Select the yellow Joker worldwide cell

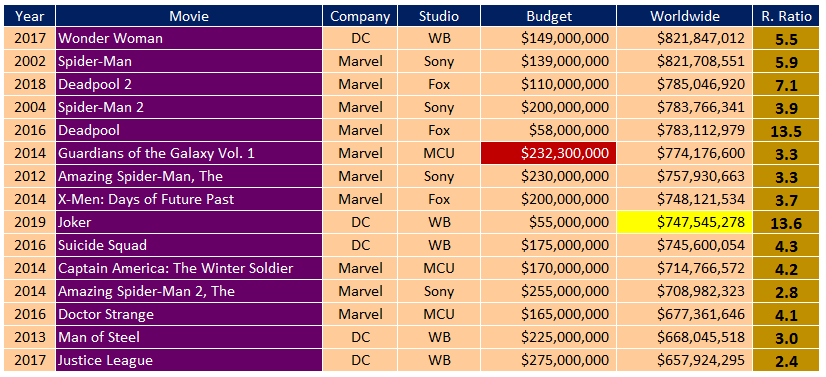[x=684, y=222]
